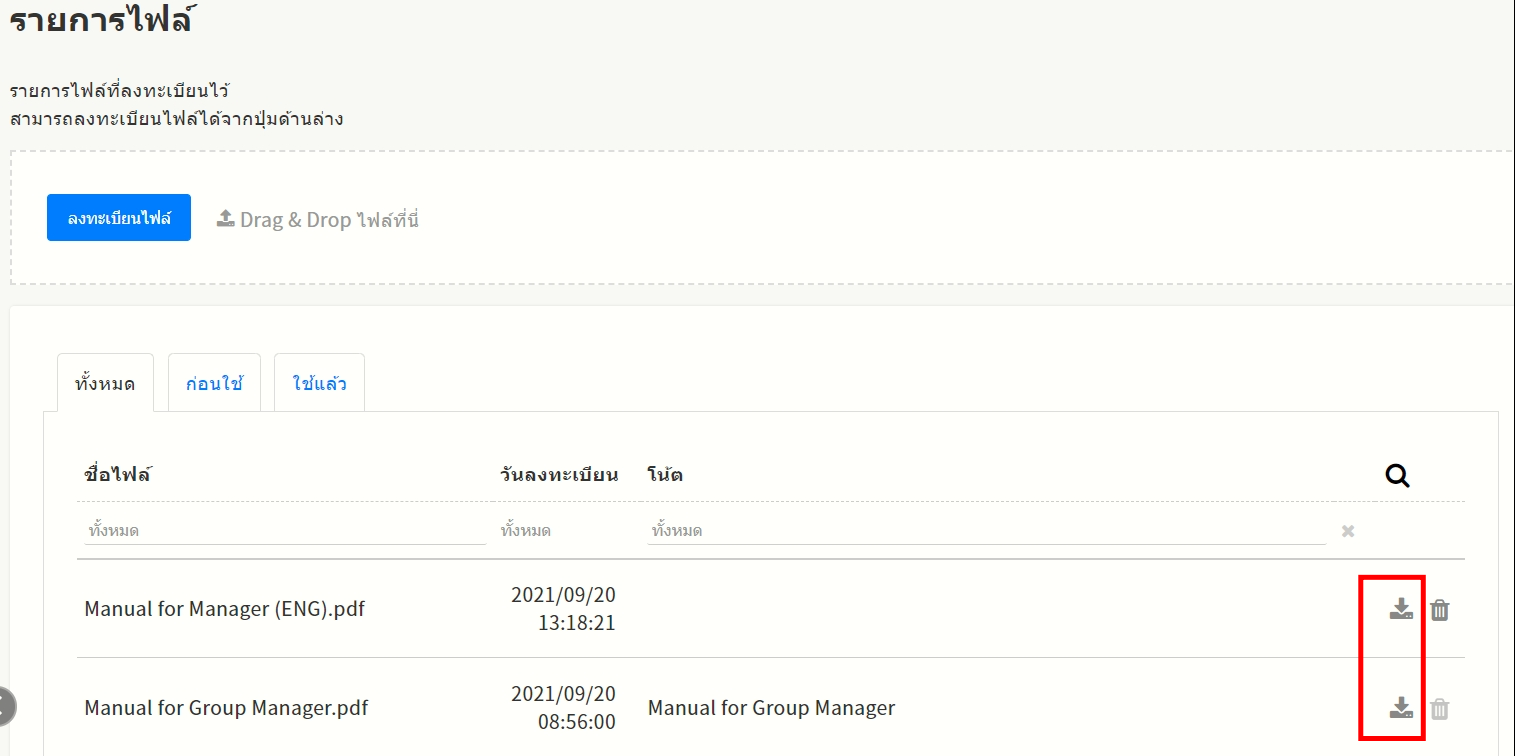Screen dimensions: 1515x756
Task: Click trash icon for Group Manager manual
Action: point(1439,709)
